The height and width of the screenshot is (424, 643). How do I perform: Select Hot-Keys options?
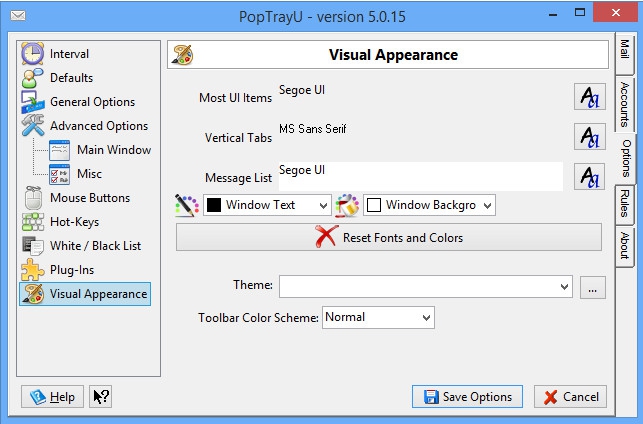pyautogui.click(x=74, y=222)
